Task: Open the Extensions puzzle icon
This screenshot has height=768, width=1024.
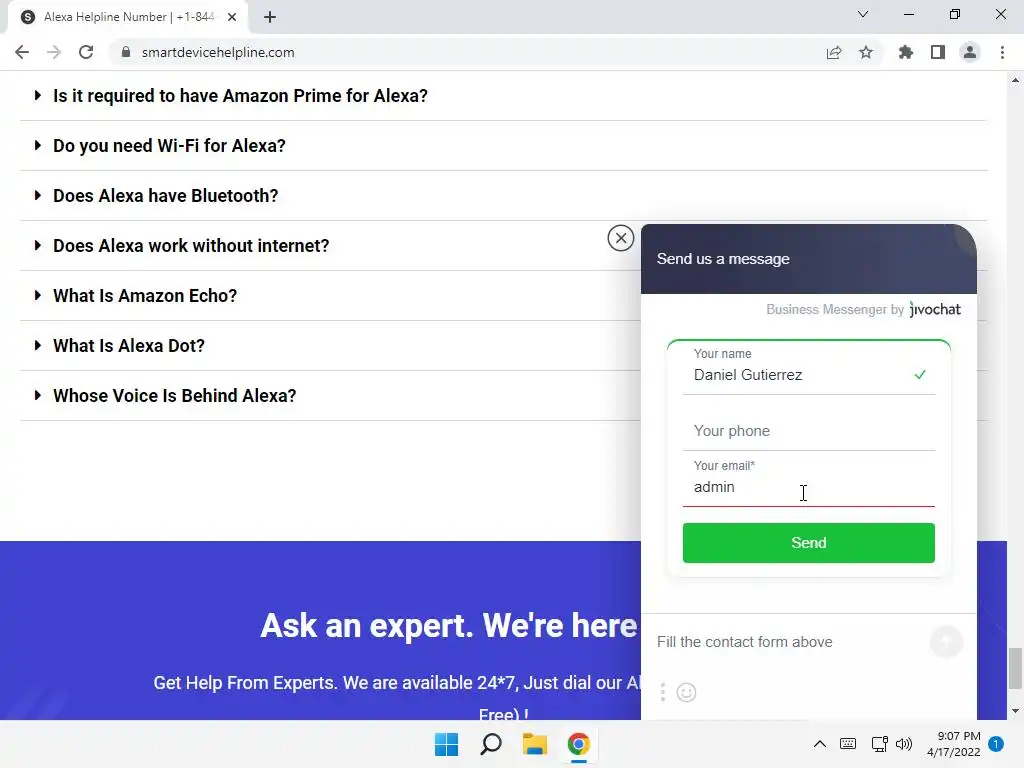Action: coord(906,52)
